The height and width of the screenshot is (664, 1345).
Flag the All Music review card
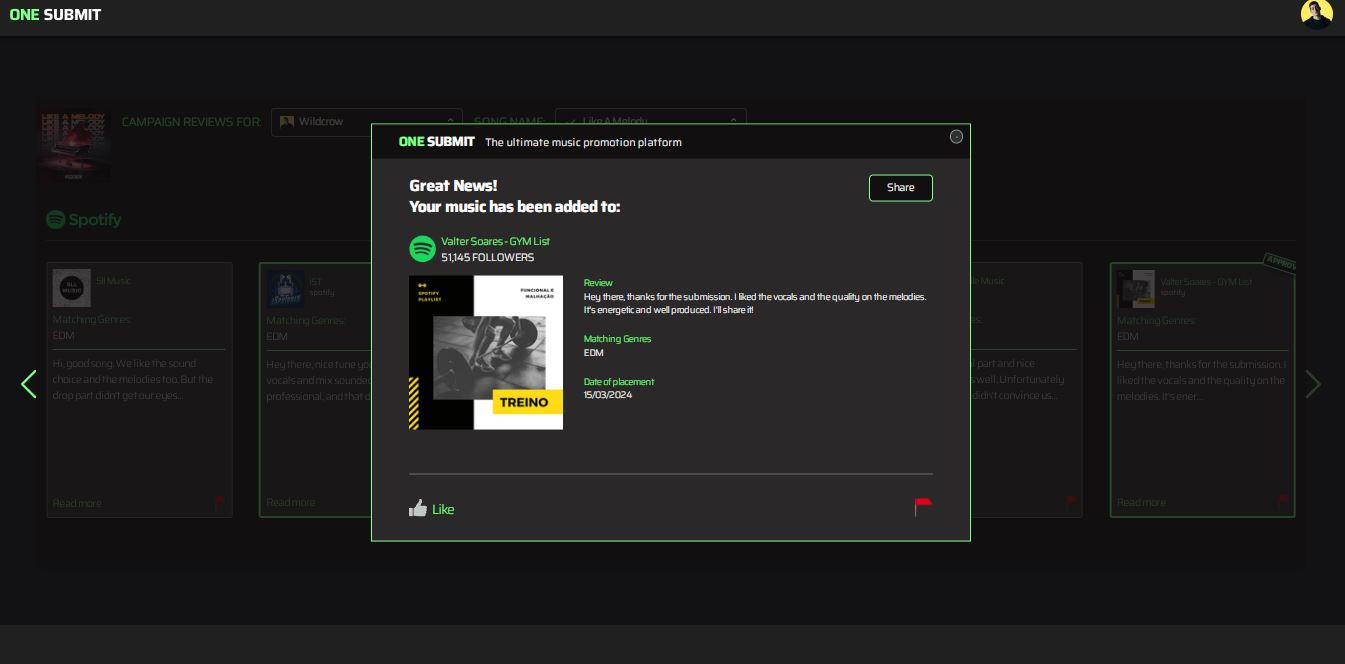[x=219, y=502]
